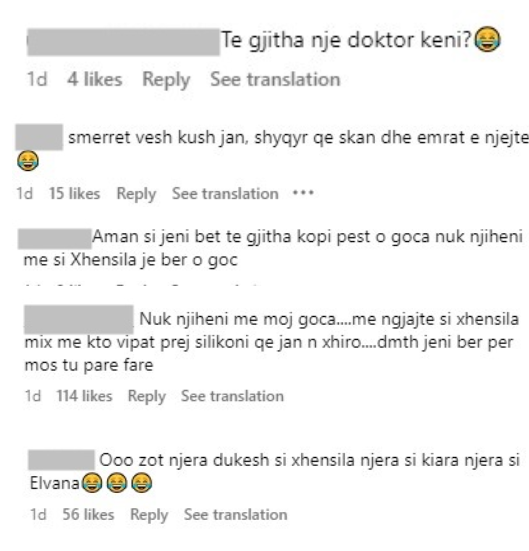
Task: Open the 114 likes list
Action: 84,396
